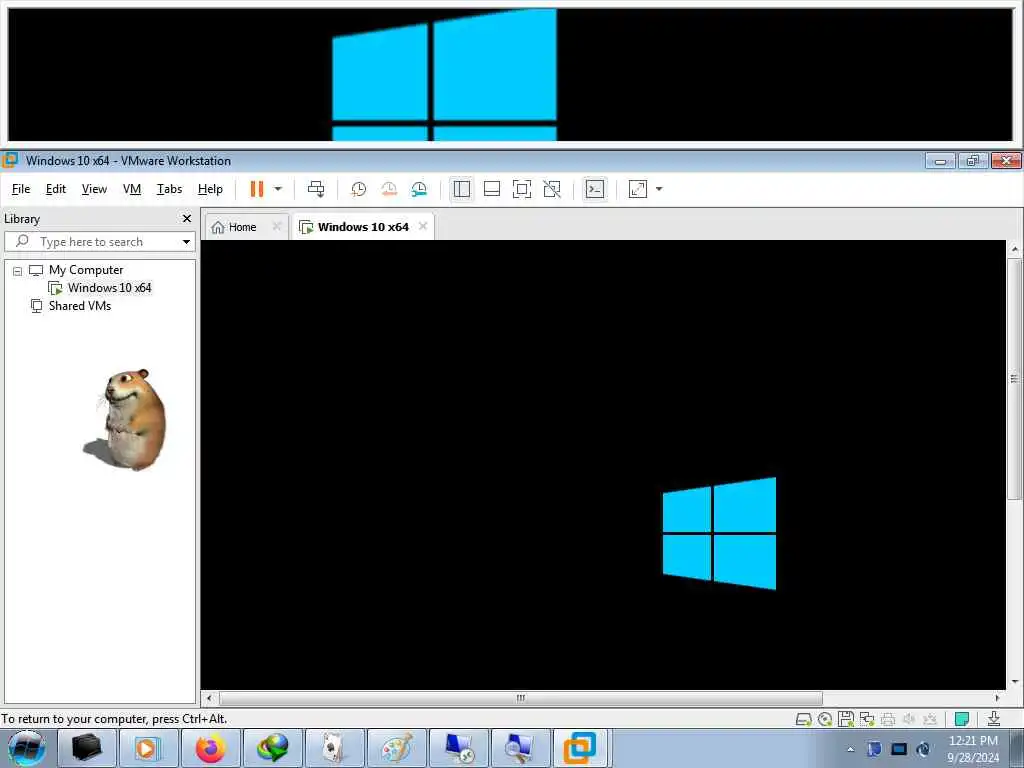Open the power options dropdown next to pause

(278, 189)
